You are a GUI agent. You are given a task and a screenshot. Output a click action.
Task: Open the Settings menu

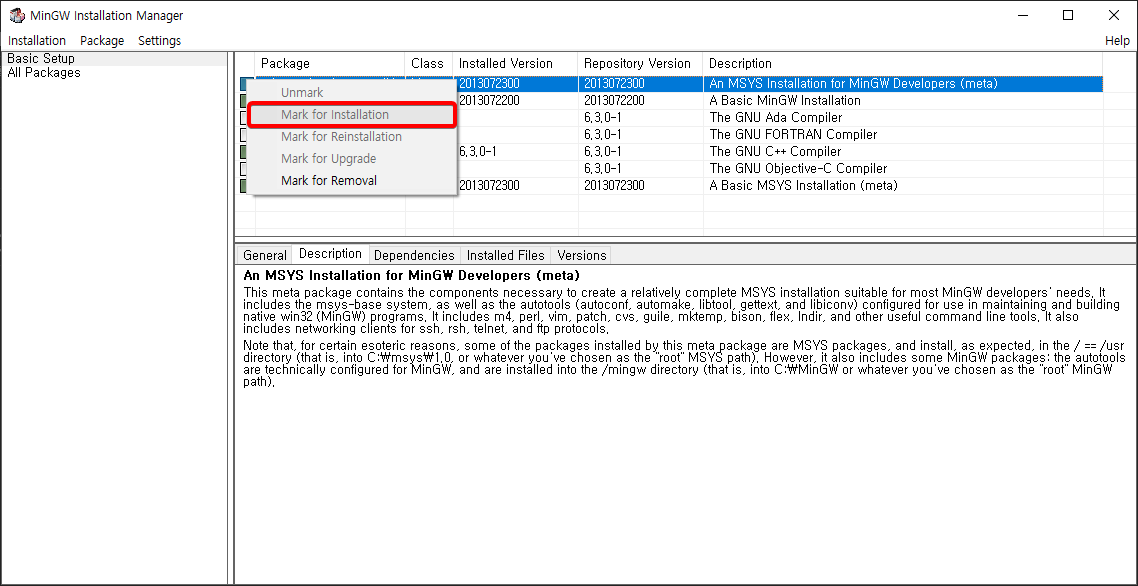160,41
